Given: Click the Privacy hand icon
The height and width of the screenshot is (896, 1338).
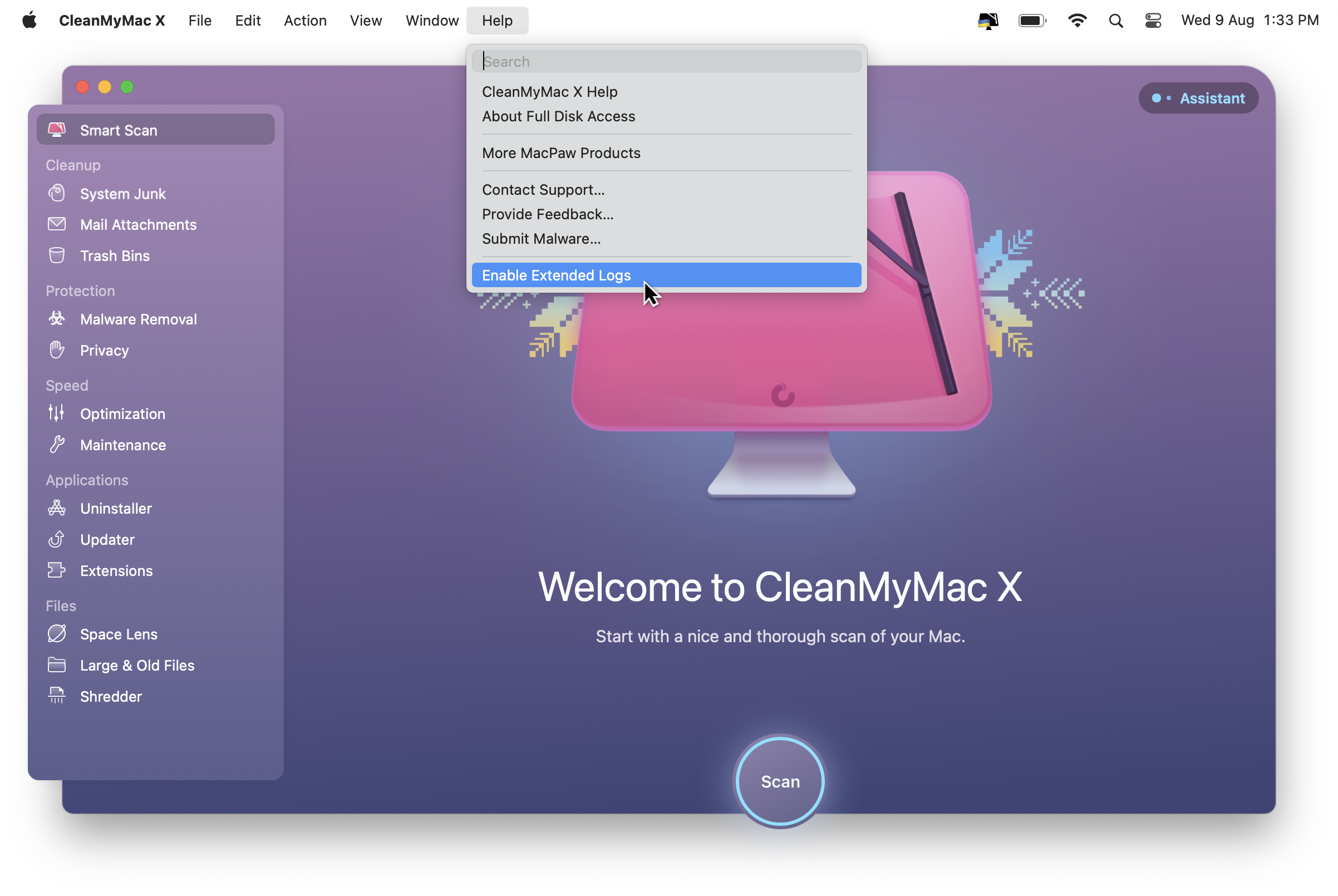Looking at the screenshot, I should (57, 349).
